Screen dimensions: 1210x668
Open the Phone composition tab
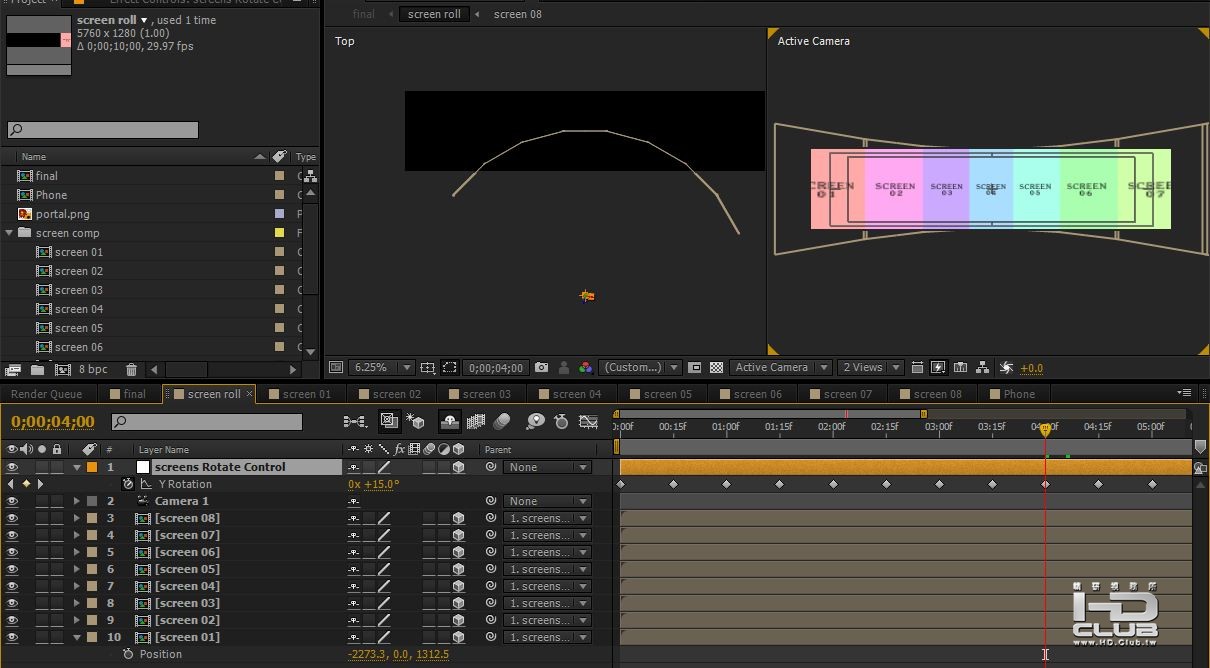tap(1019, 394)
